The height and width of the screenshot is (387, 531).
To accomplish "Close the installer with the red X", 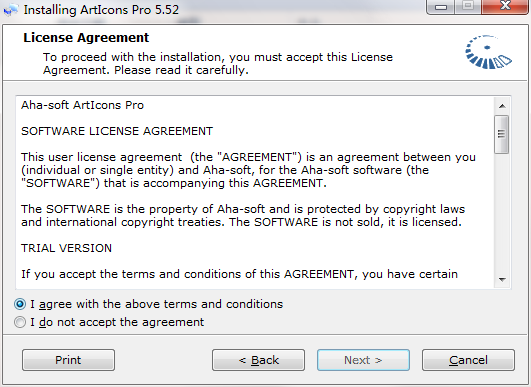I will pyautogui.click(x=505, y=6).
